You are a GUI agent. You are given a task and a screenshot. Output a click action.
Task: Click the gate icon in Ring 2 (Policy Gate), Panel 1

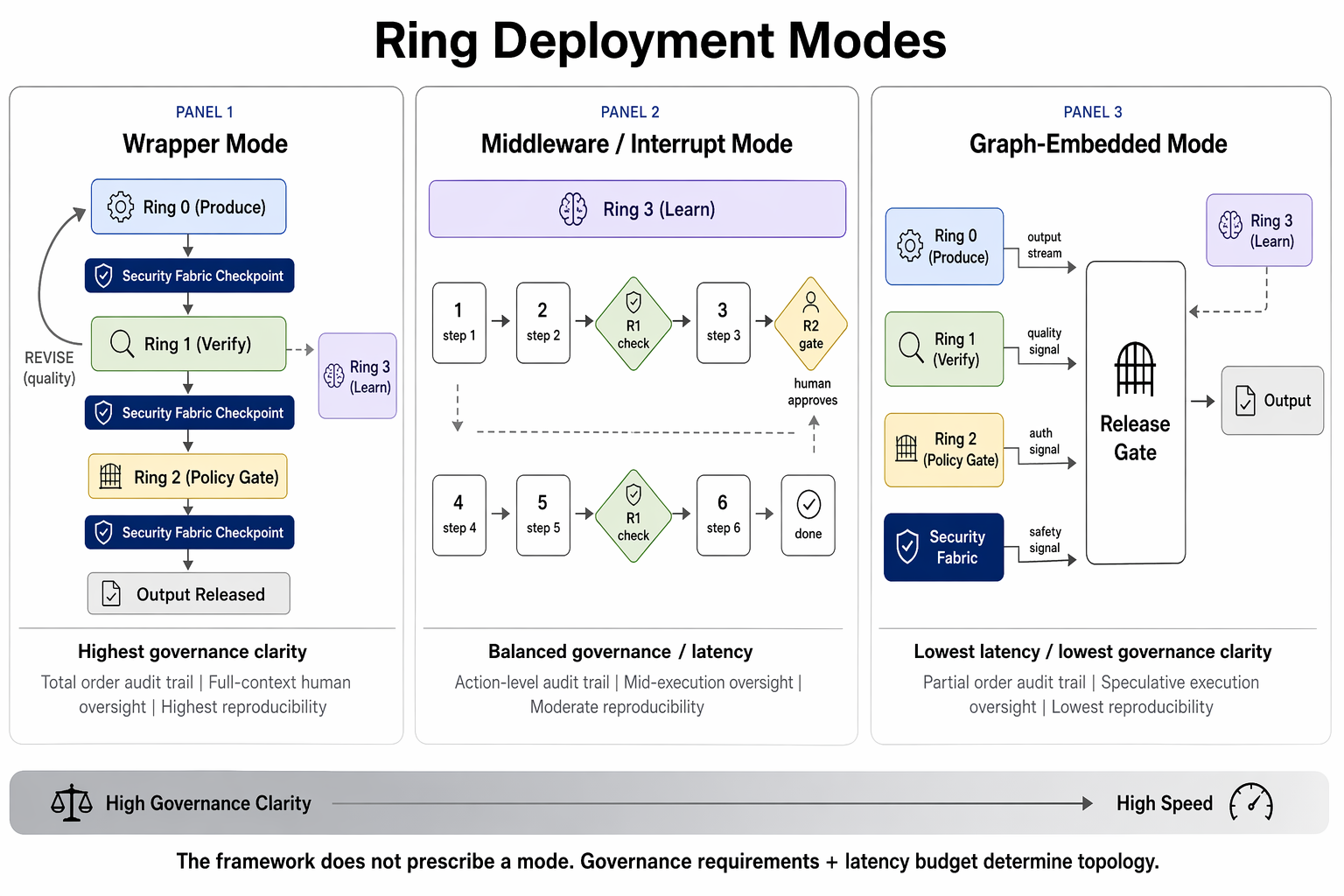[111, 477]
